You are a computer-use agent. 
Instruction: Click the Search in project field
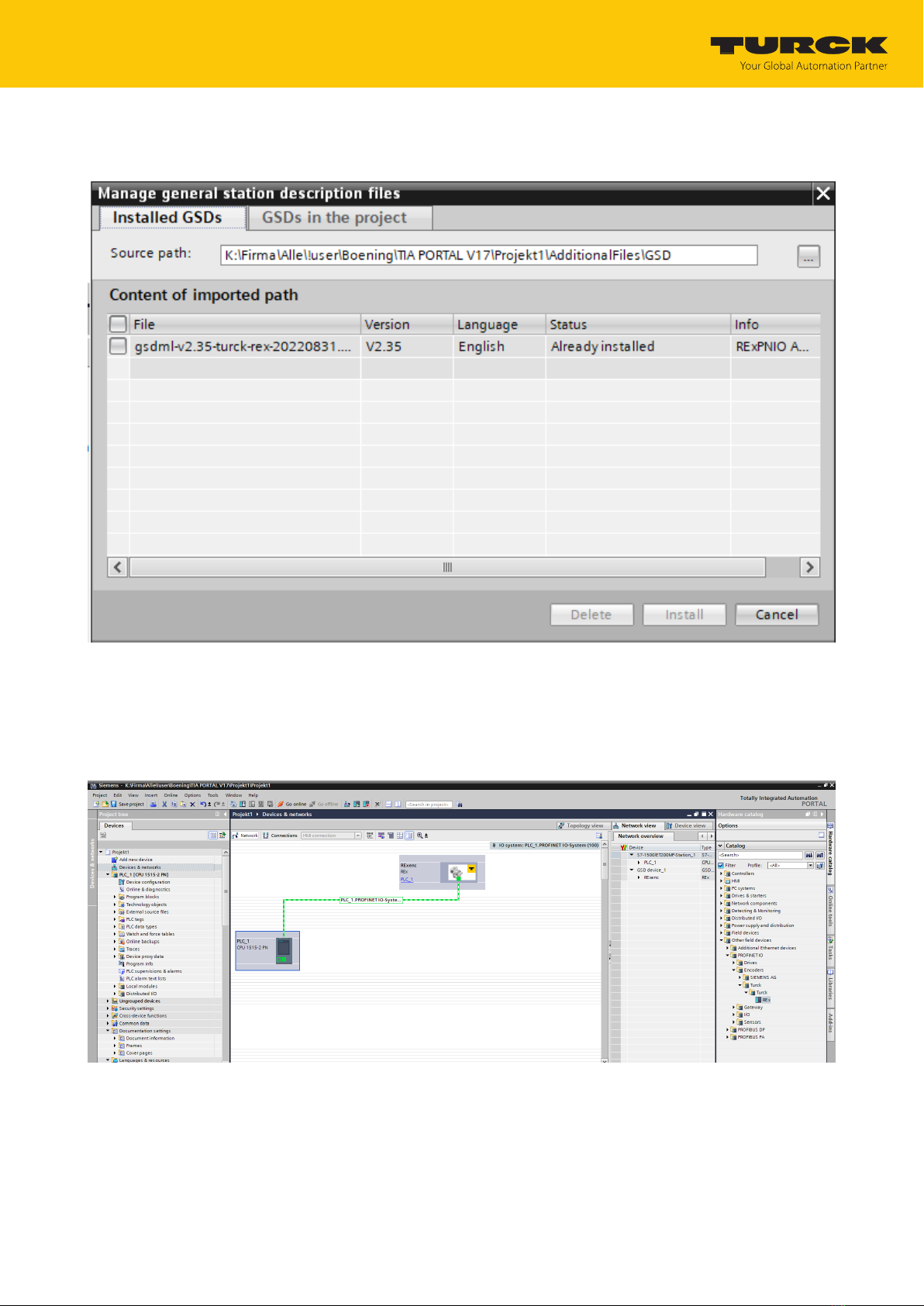(429, 805)
